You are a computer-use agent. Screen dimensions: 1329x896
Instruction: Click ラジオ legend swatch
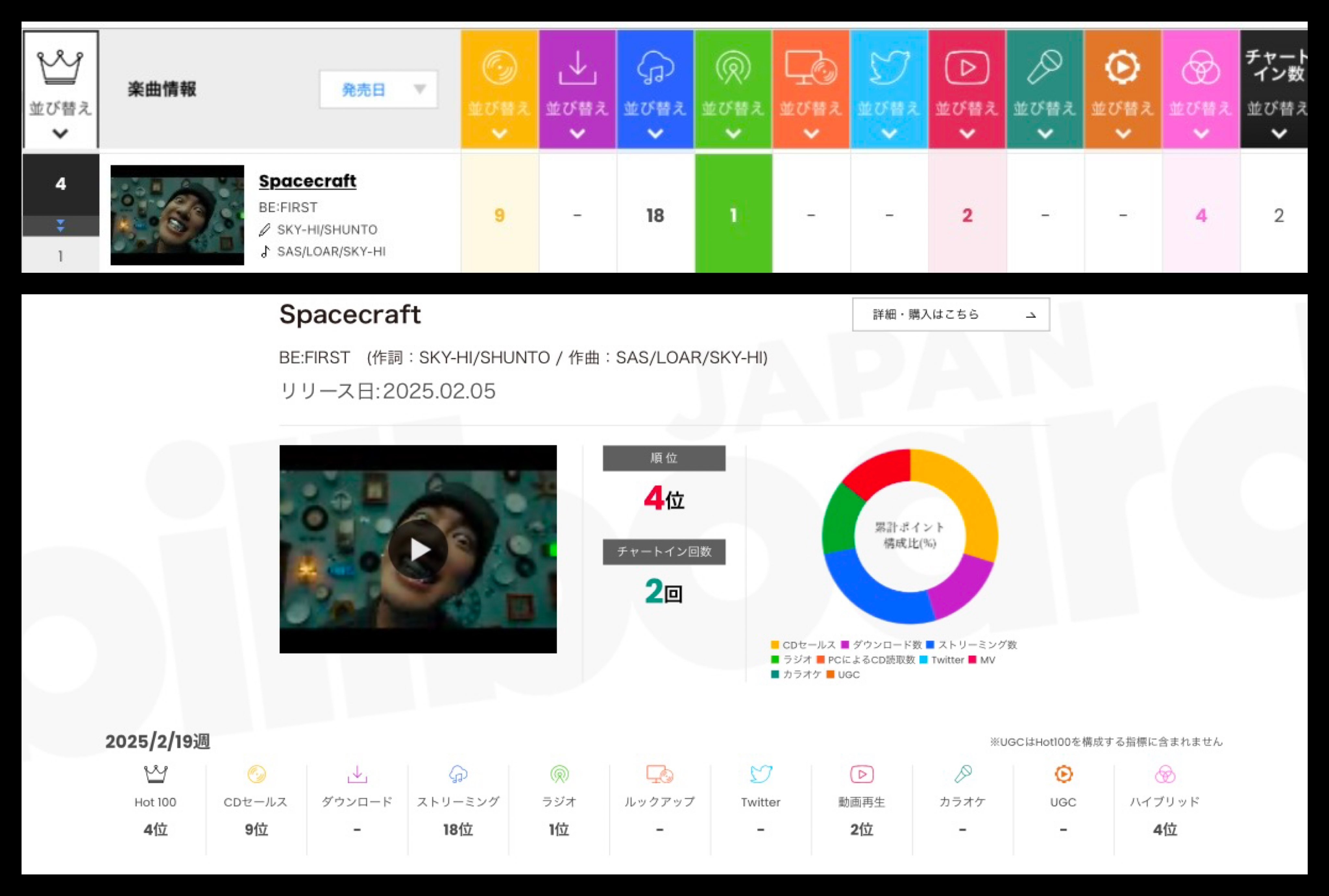click(x=775, y=660)
